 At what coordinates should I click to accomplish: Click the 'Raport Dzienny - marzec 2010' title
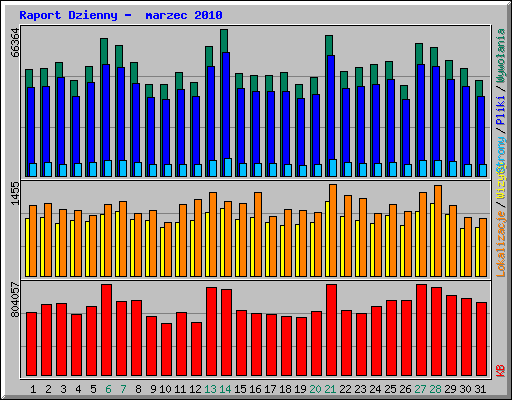point(121,15)
